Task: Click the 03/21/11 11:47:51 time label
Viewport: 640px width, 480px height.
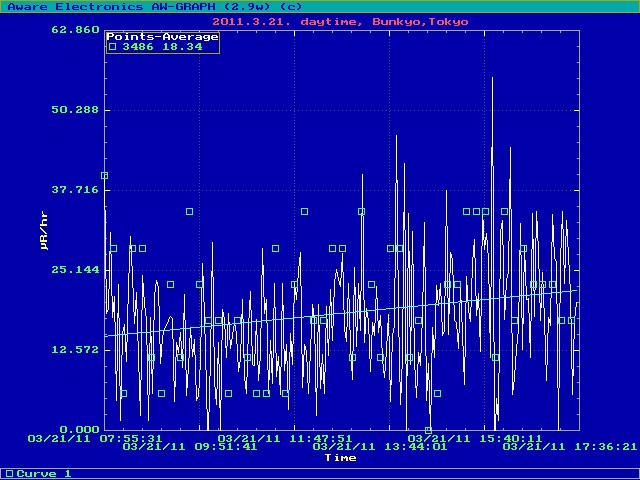Action: coord(284,438)
